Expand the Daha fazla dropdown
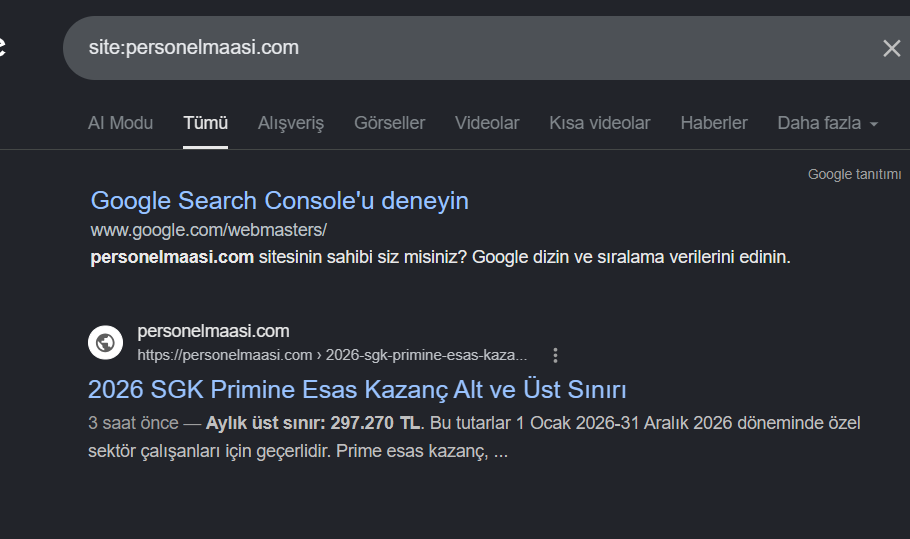 point(828,123)
